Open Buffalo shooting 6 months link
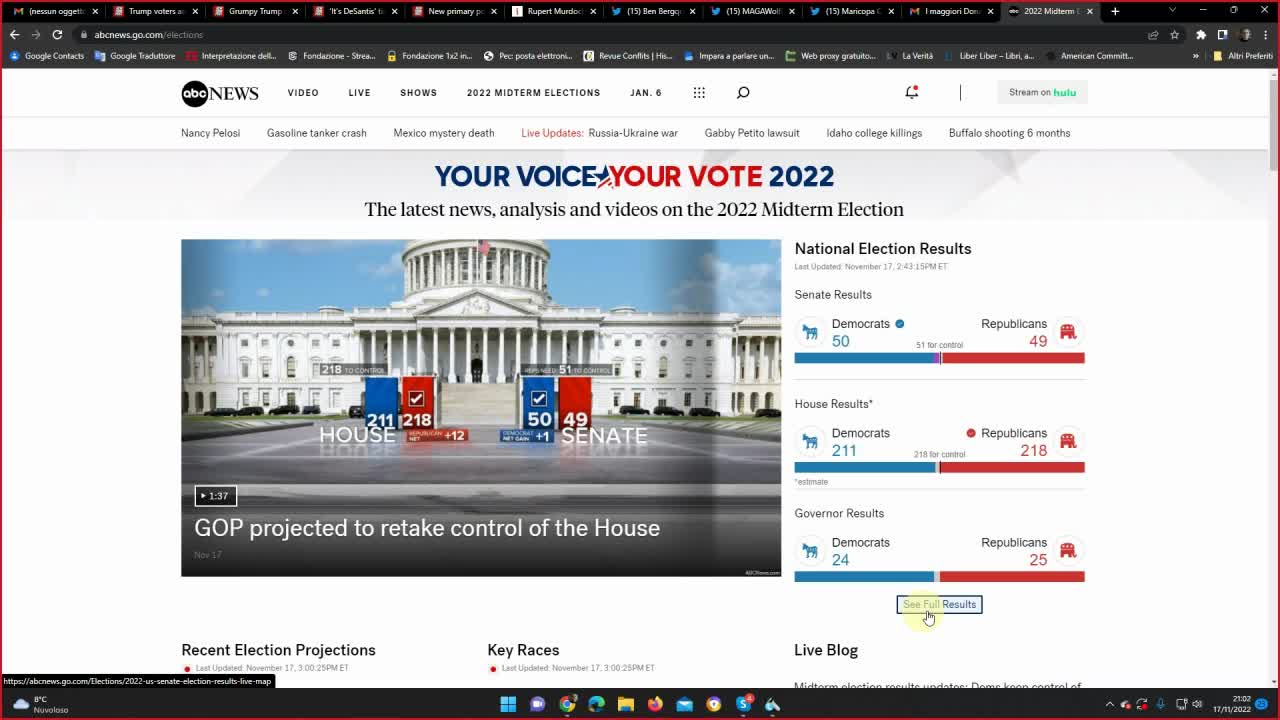This screenshot has width=1280, height=720. (x=1009, y=133)
